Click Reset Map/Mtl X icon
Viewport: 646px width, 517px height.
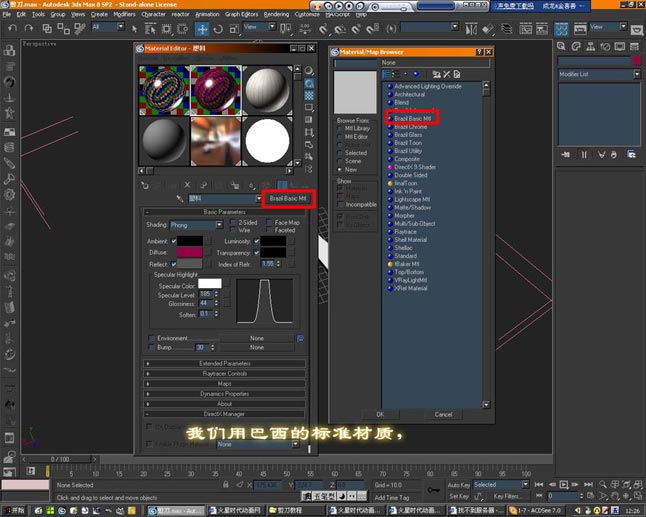pos(187,185)
